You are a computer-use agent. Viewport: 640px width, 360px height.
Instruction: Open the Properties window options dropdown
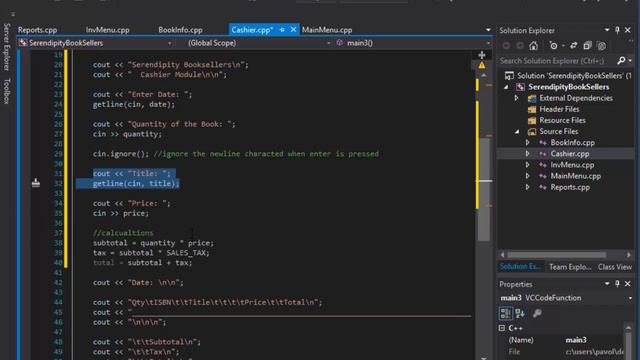pyautogui.click(x=607, y=283)
